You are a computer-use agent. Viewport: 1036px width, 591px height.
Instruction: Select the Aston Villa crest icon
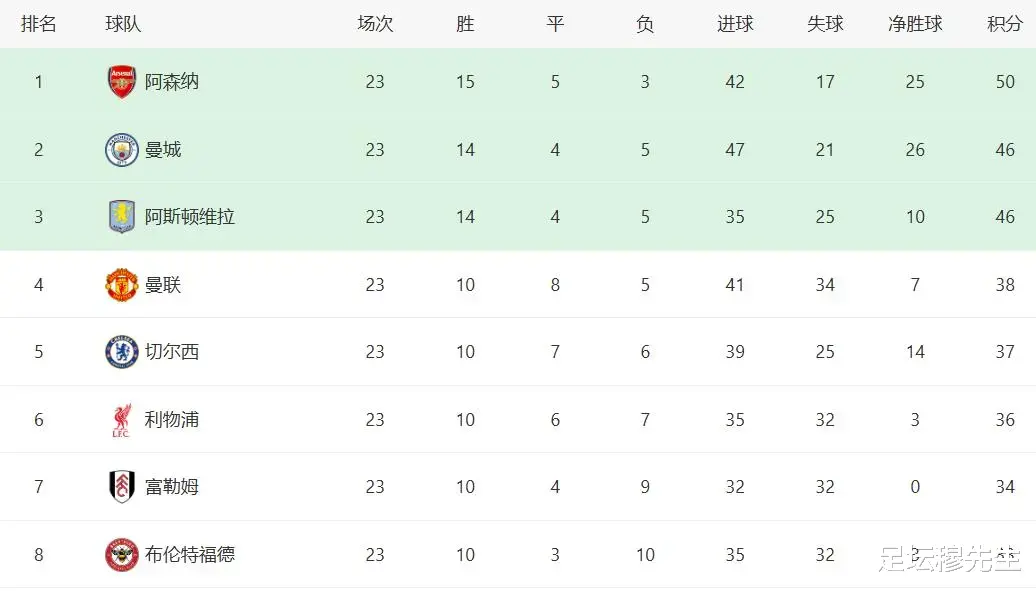click(x=122, y=217)
